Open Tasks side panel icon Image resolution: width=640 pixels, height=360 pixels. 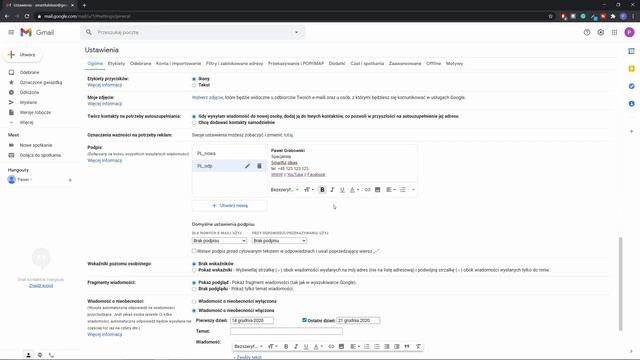[x=631, y=86]
